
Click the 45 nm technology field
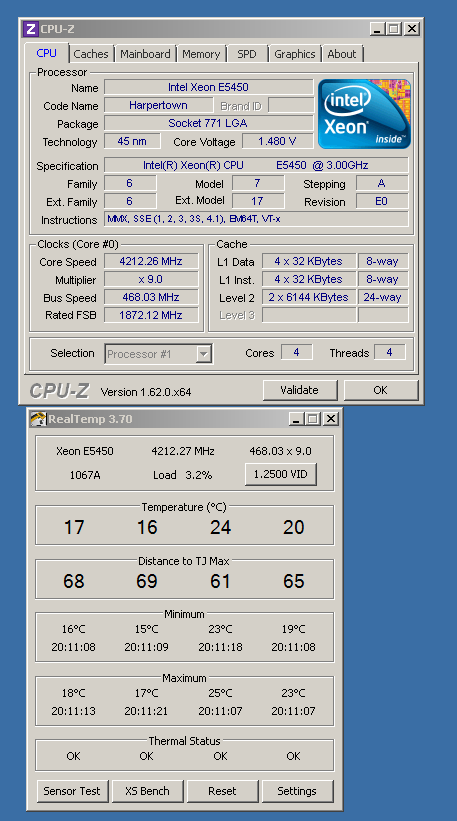[132, 141]
